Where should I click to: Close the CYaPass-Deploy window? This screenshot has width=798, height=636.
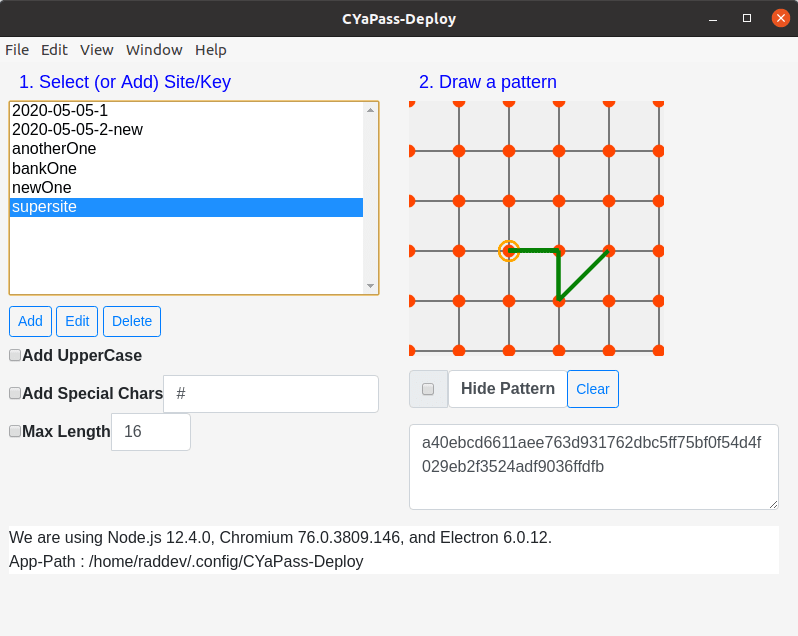pyautogui.click(x=780, y=18)
